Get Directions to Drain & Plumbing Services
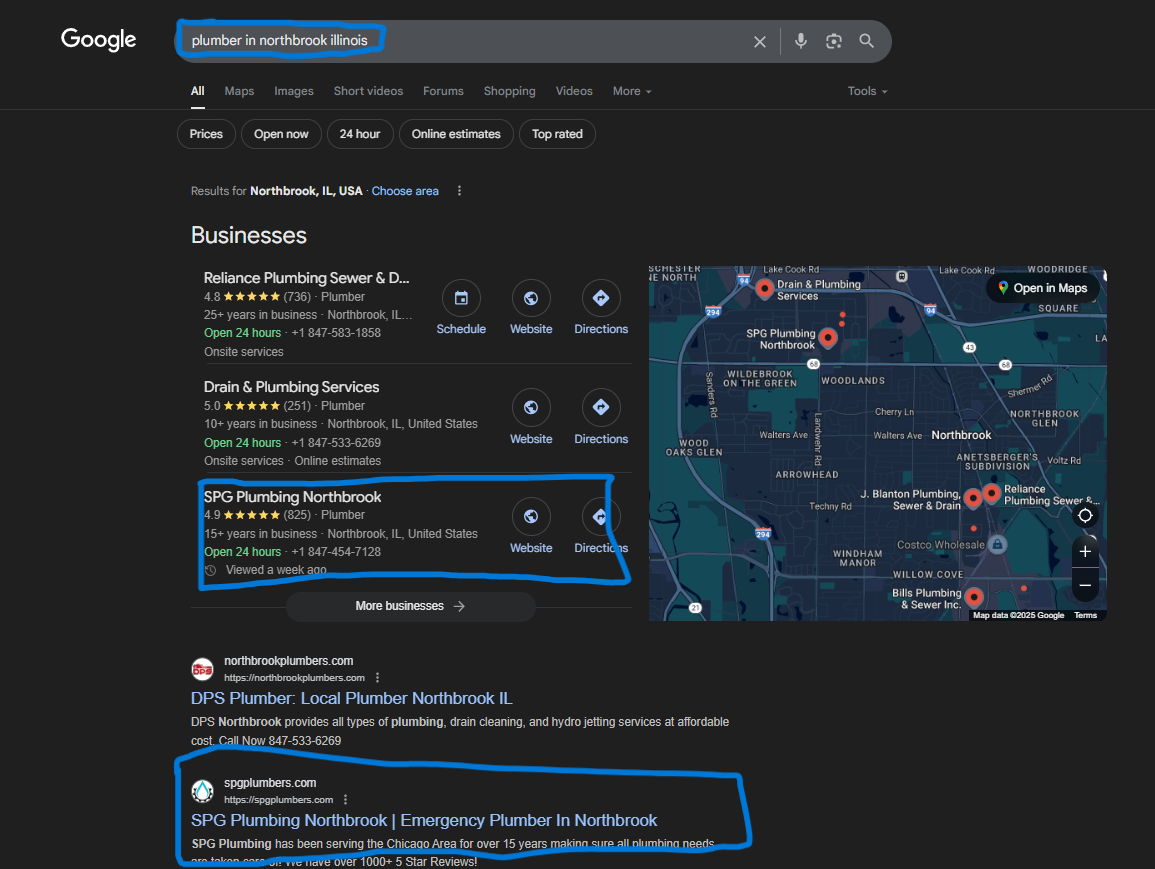This screenshot has height=869, width=1155. click(601, 407)
